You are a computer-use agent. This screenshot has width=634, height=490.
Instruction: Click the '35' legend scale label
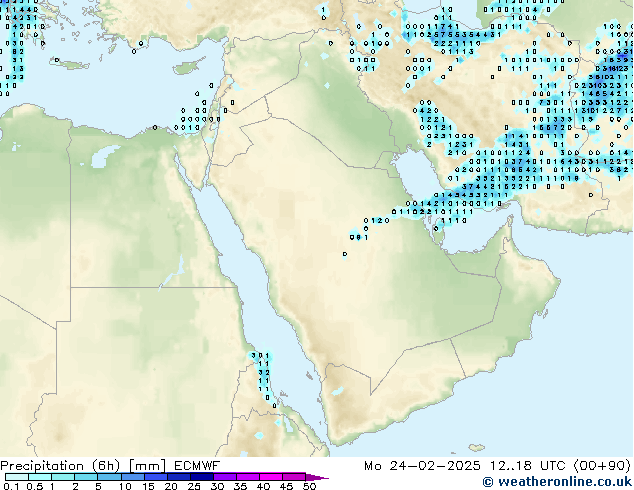pyautogui.click(x=240, y=486)
